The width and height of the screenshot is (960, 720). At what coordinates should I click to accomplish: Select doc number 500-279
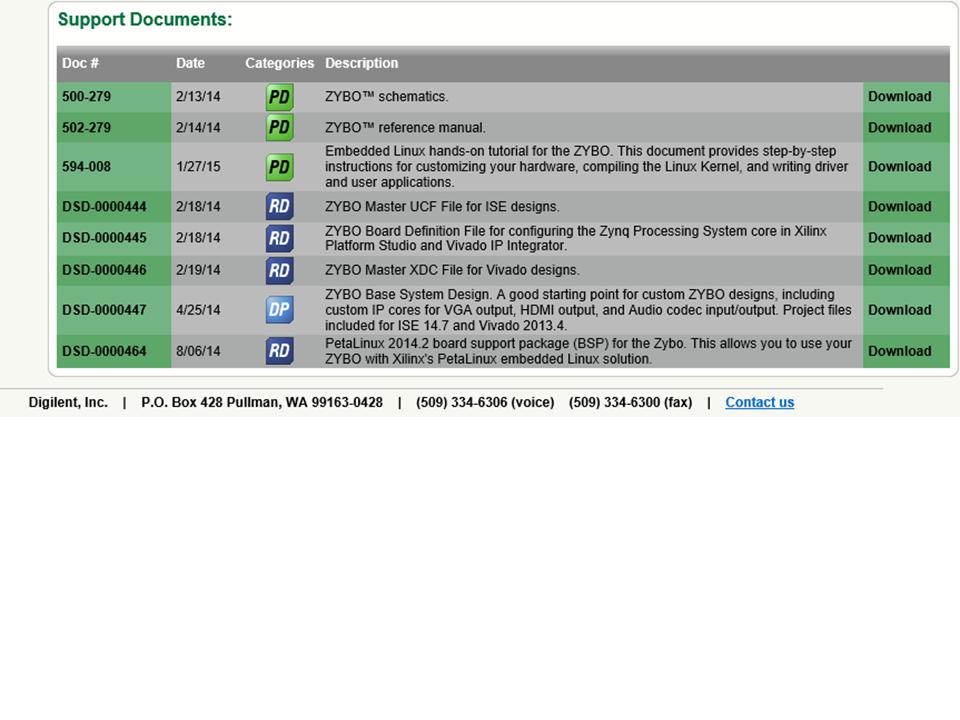click(x=86, y=97)
